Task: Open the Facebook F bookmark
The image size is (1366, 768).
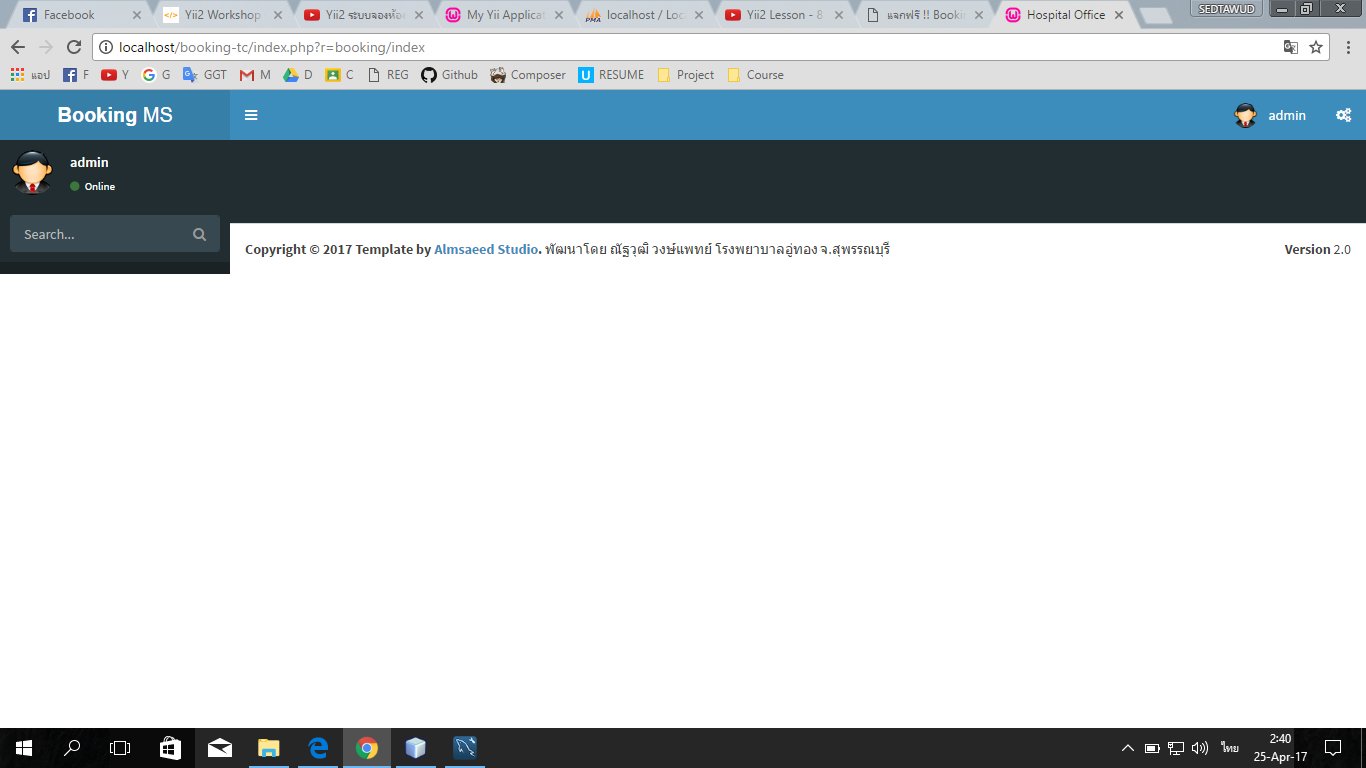Action: click(x=76, y=75)
